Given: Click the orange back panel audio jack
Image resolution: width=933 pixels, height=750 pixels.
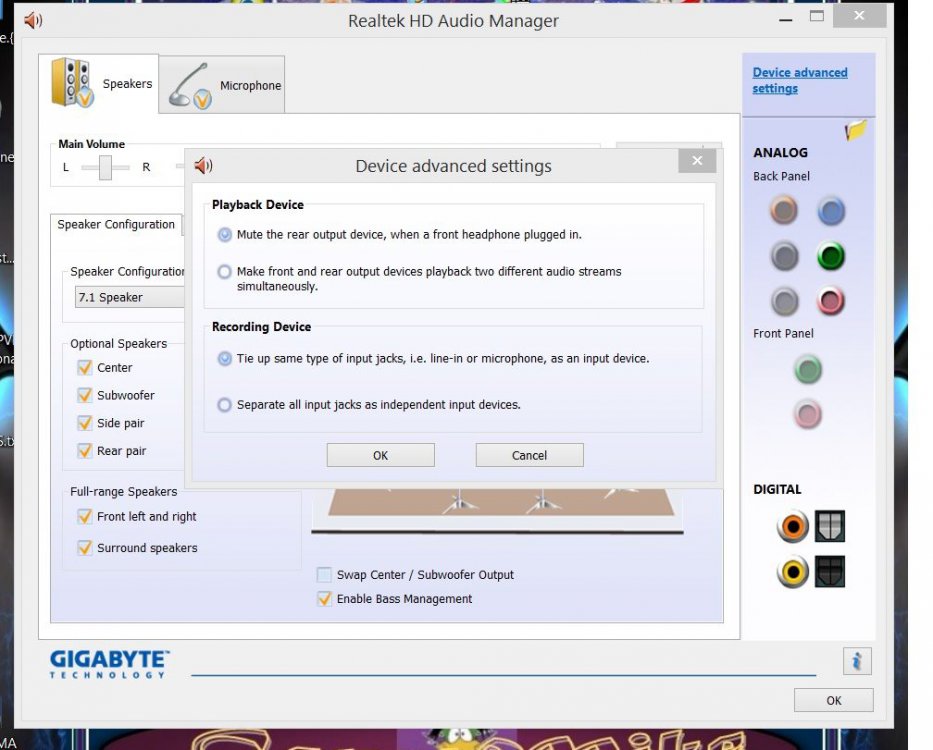Looking at the screenshot, I should click(x=784, y=210).
